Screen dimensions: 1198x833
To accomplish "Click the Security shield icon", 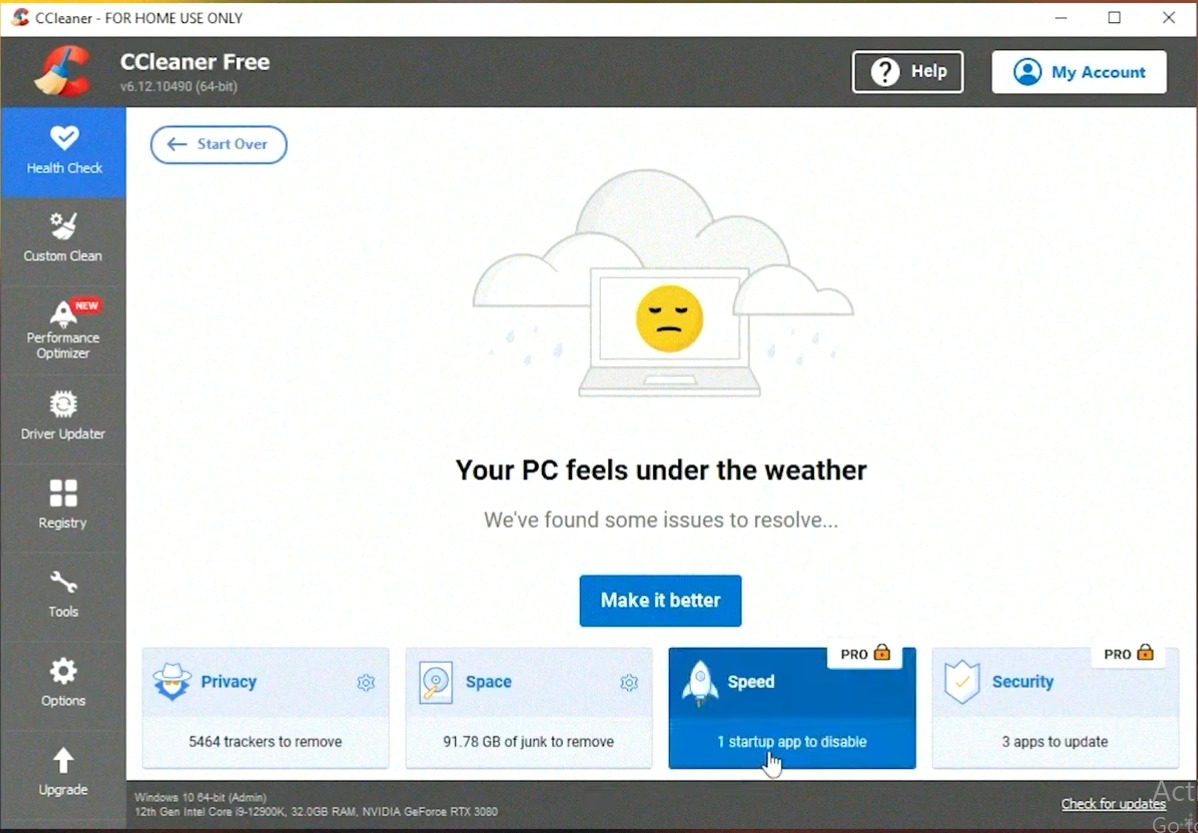I will tap(962, 682).
